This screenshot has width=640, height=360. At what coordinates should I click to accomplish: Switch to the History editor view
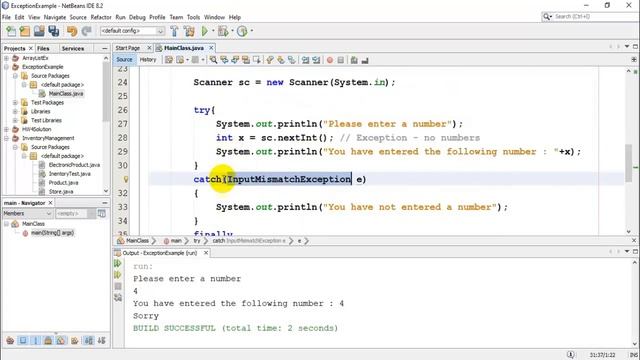(x=148, y=60)
